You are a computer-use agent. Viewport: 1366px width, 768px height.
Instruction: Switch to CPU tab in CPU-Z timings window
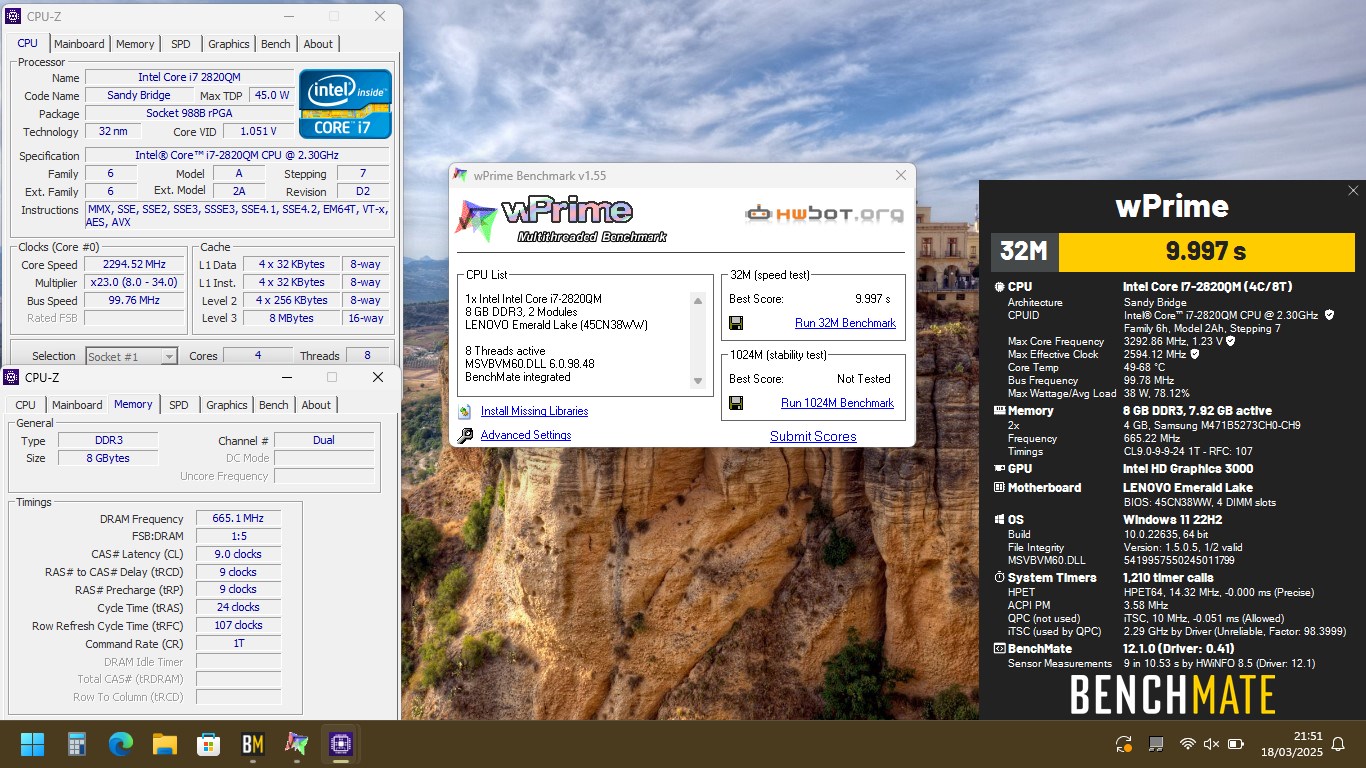pos(26,405)
